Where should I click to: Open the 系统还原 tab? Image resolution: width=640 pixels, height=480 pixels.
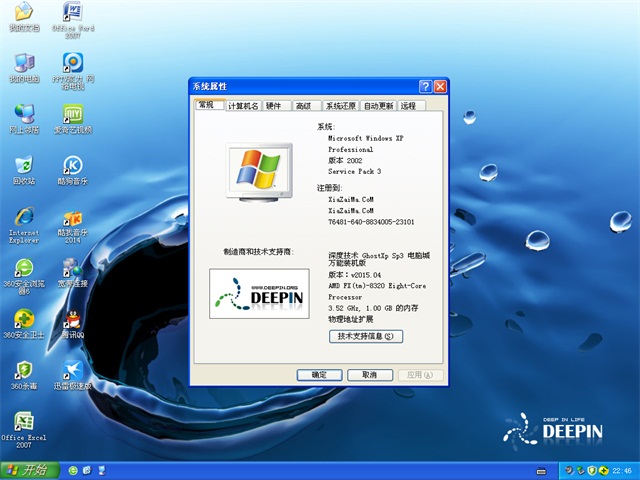click(x=340, y=105)
